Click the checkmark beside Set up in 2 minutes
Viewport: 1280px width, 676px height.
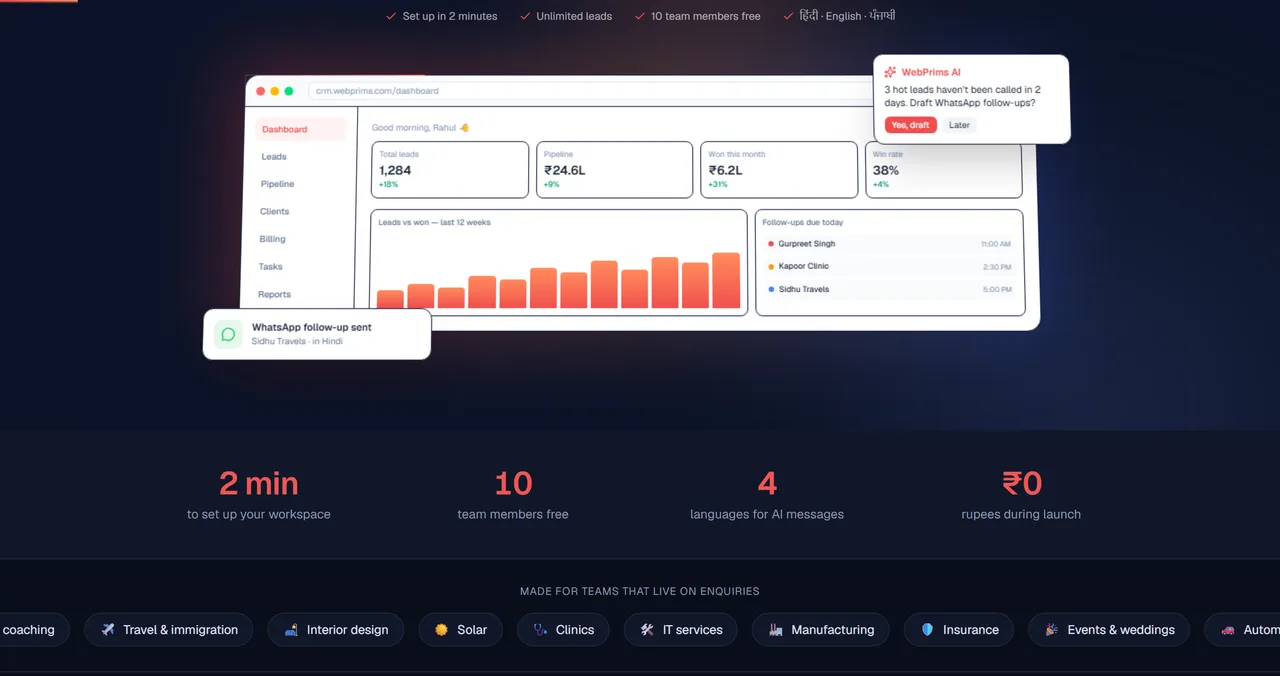pyautogui.click(x=391, y=16)
